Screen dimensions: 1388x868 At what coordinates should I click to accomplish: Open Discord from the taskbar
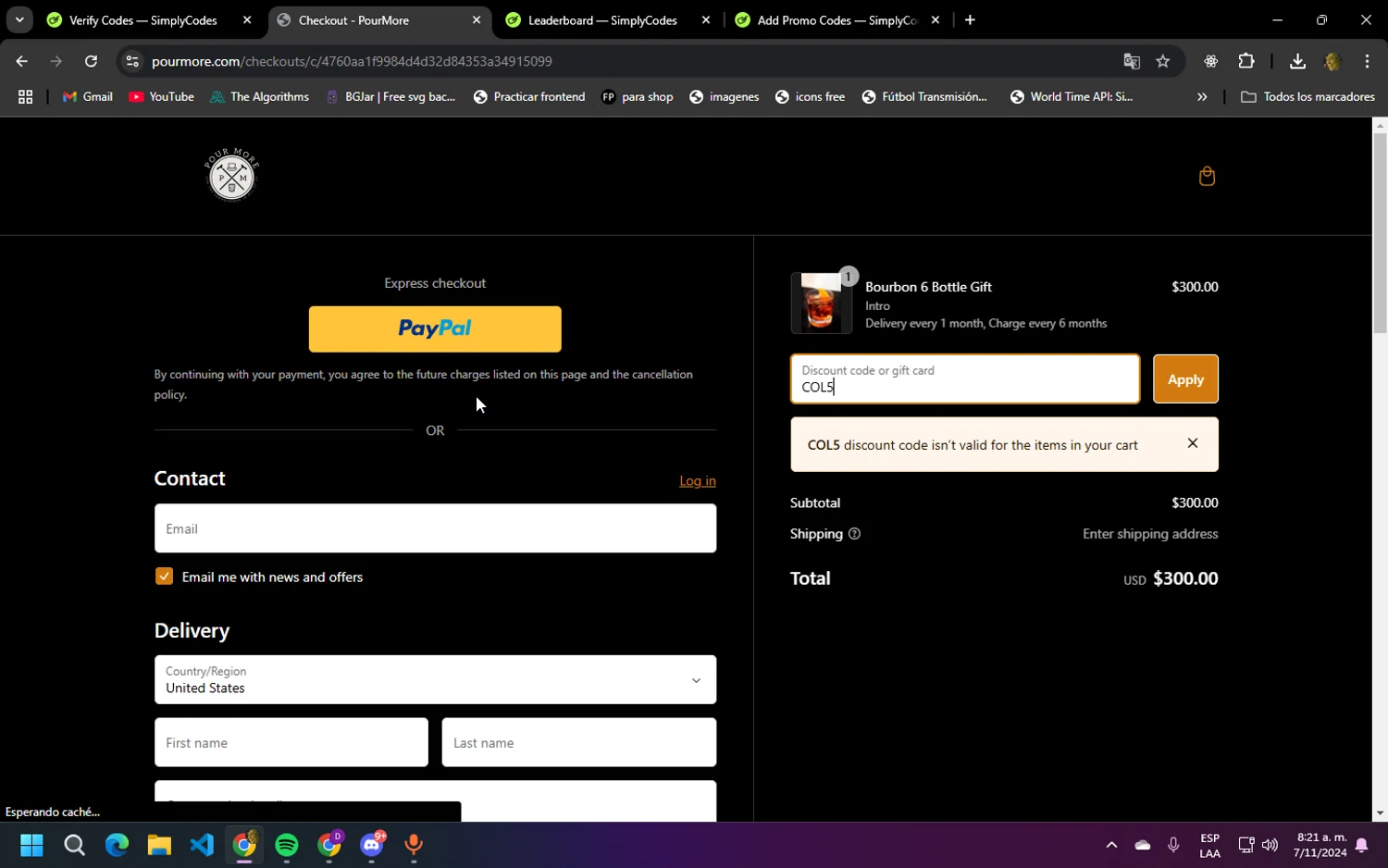[x=372, y=845]
